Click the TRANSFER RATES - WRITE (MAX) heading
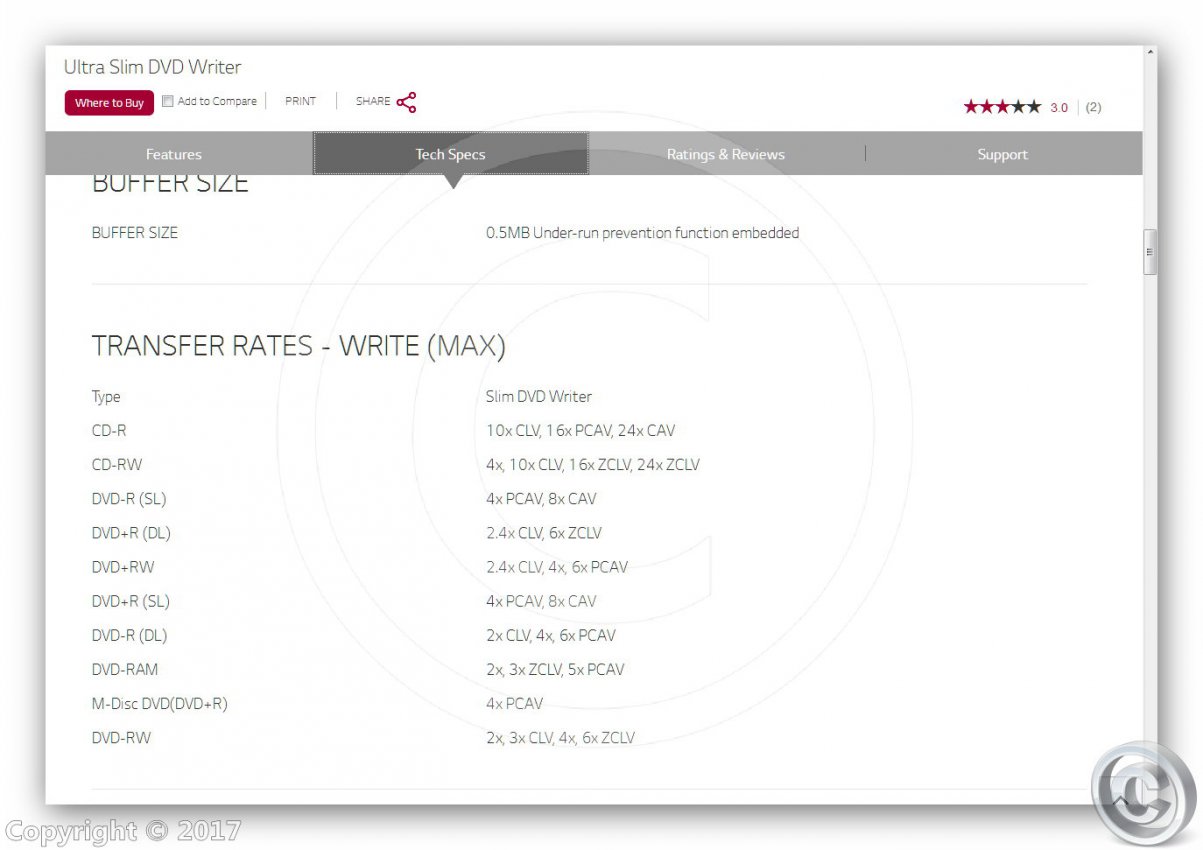The width and height of the screenshot is (1203, 850). pos(298,346)
